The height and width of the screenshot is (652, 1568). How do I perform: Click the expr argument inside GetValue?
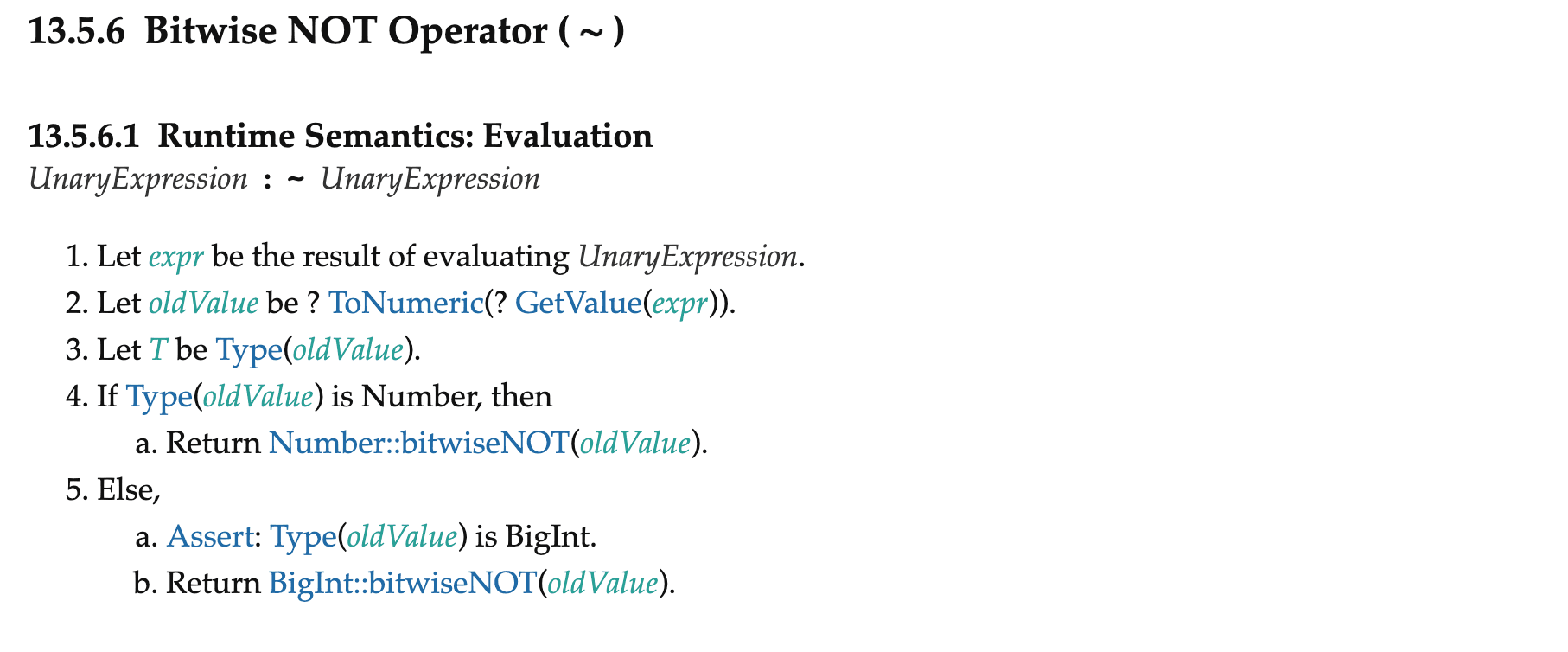tap(679, 304)
